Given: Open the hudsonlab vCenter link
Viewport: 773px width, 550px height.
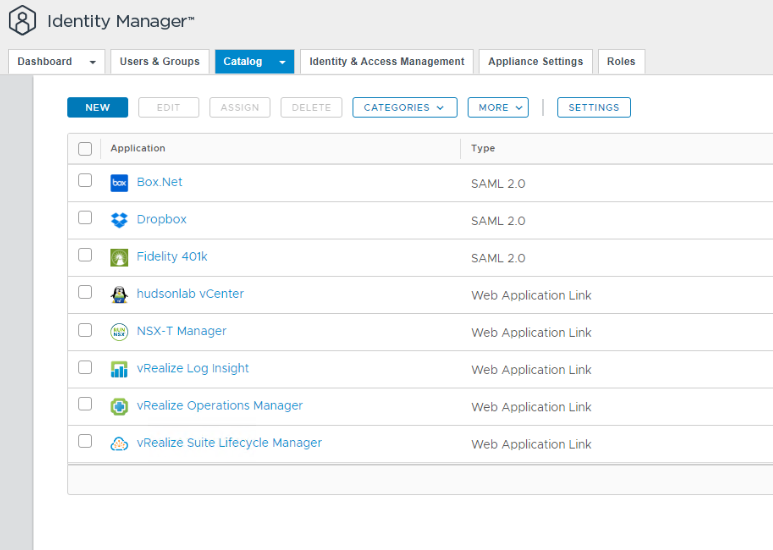Looking at the screenshot, I should [x=190, y=294].
